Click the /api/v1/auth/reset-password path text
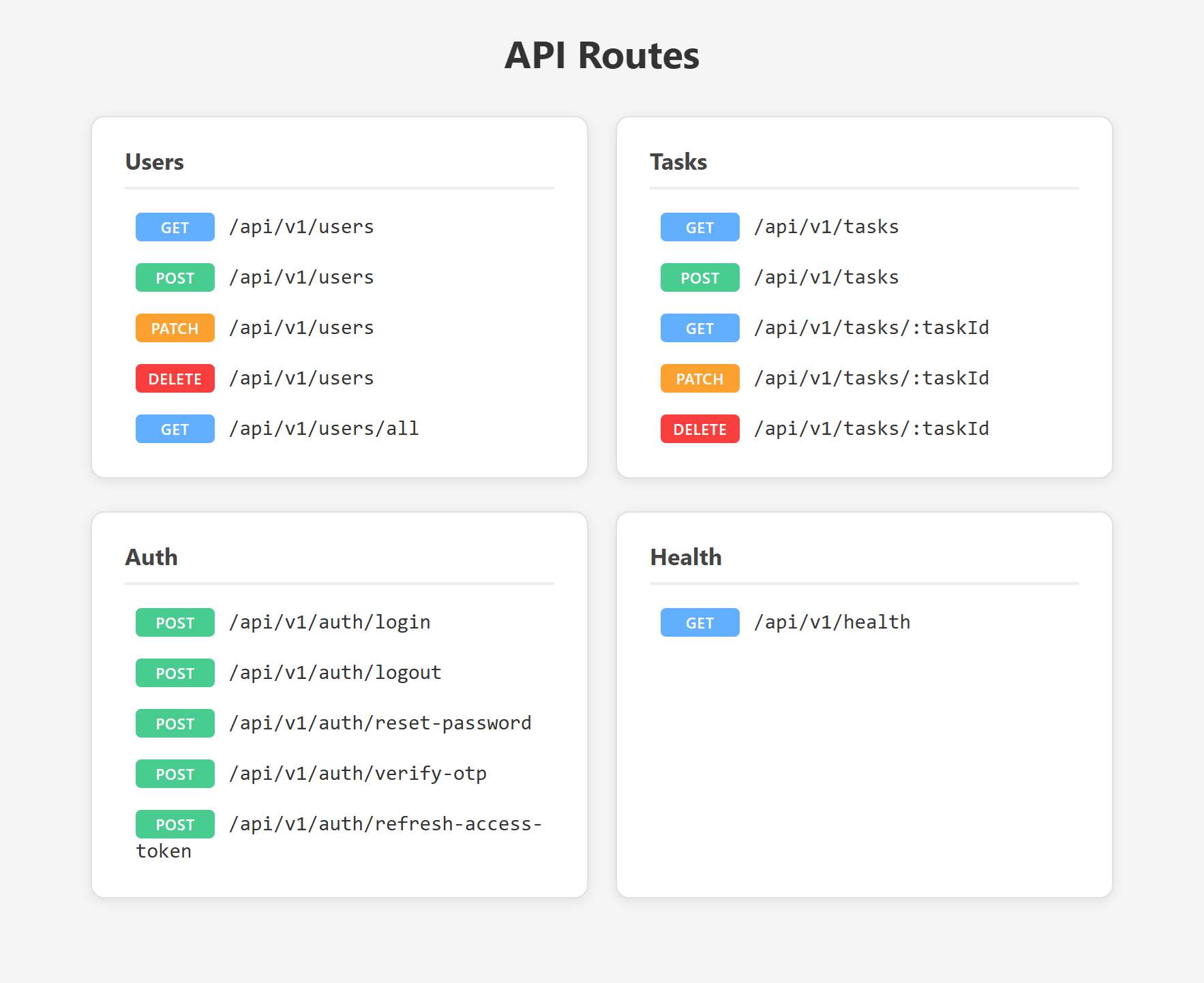Image resolution: width=1204 pixels, height=983 pixels. coord(380,723)
